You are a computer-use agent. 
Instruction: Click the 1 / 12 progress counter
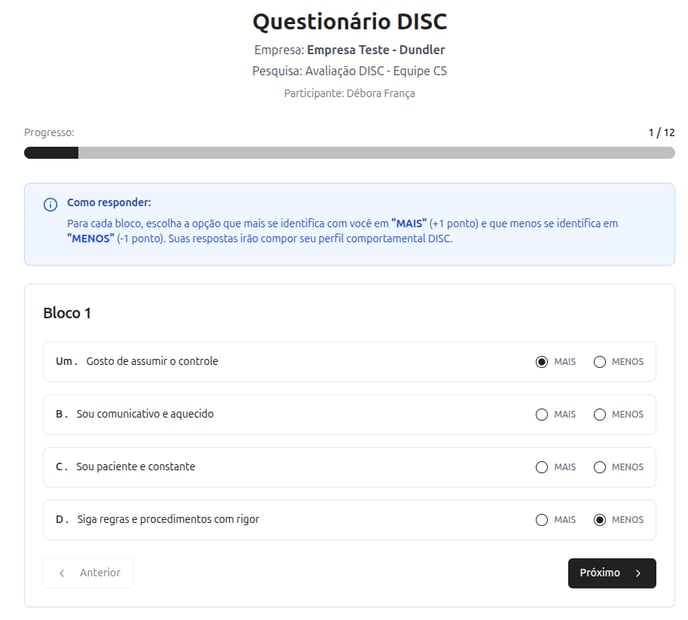pyautogui.click(x=662, y=133)
